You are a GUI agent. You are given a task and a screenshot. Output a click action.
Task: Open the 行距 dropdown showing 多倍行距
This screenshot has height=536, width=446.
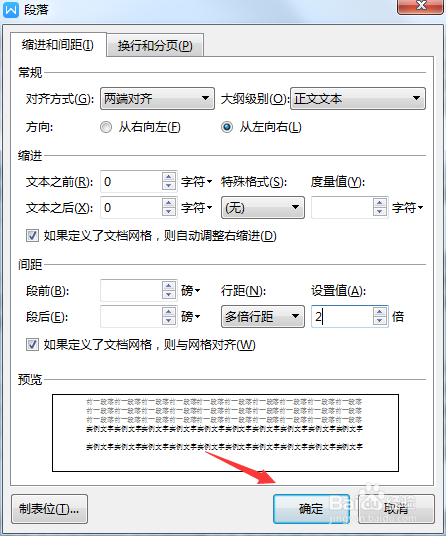[262, 317]
